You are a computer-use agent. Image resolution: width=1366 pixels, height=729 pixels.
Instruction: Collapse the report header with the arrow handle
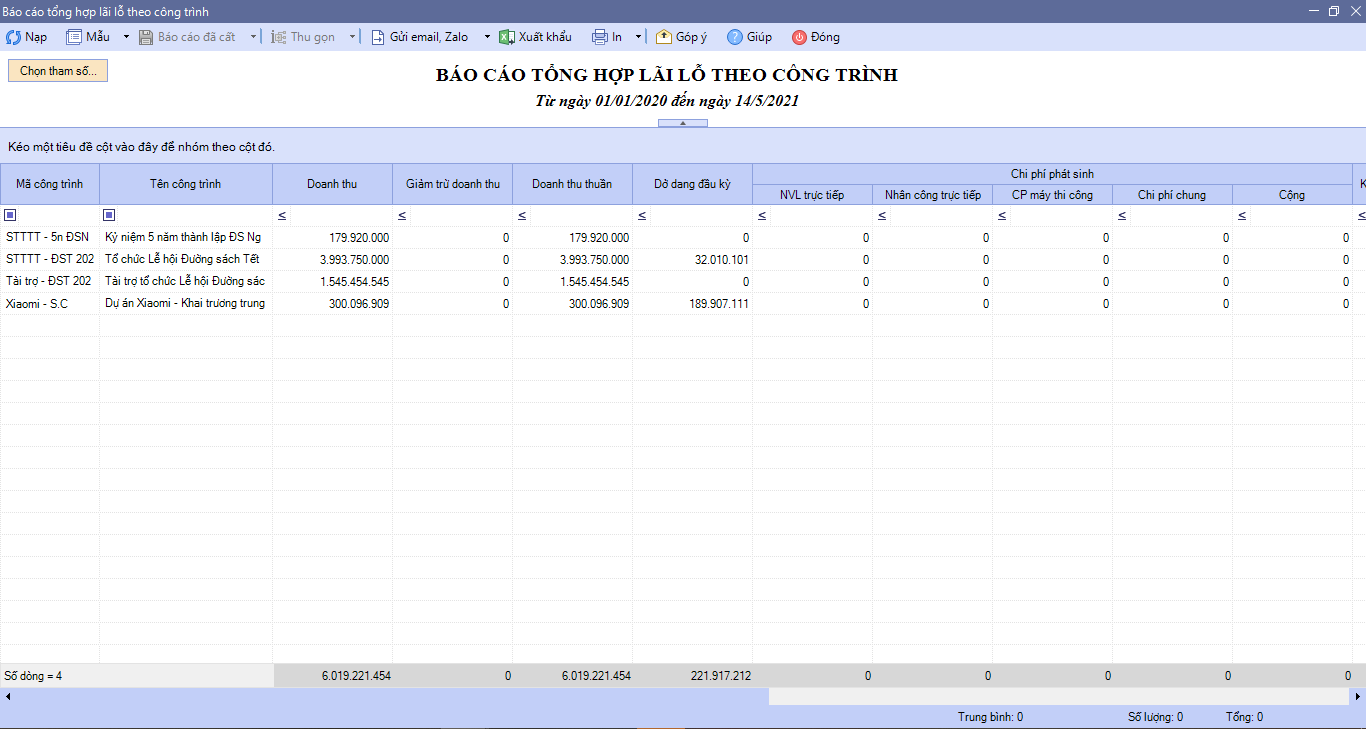pos(683,123)
